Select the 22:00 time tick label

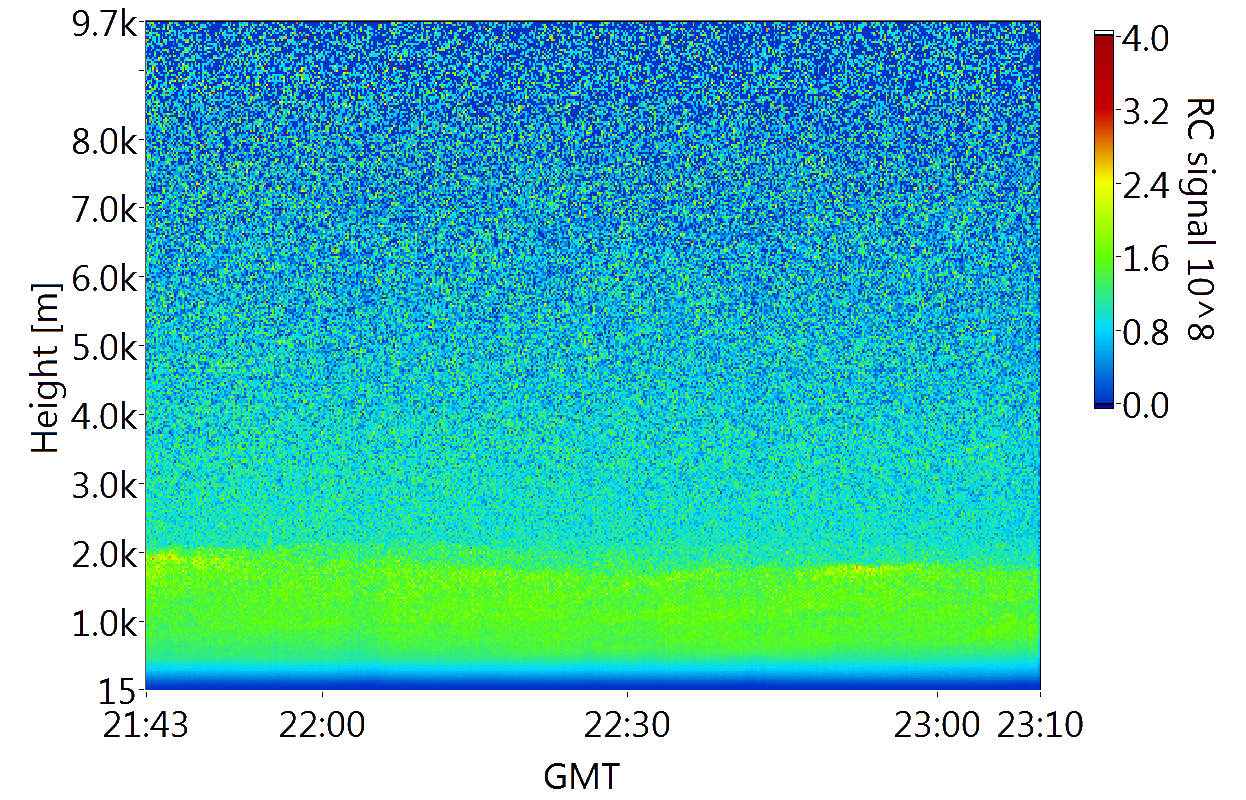(x=322, y=725)
